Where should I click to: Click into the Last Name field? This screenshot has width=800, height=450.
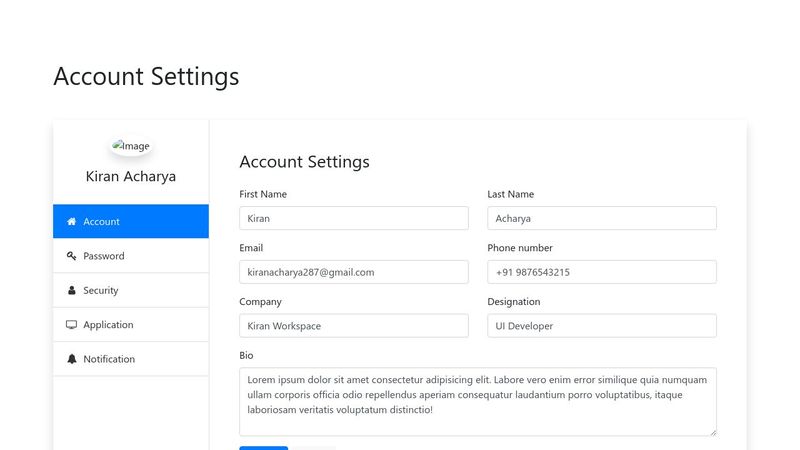pyautogui.click(x=602, y=218)
